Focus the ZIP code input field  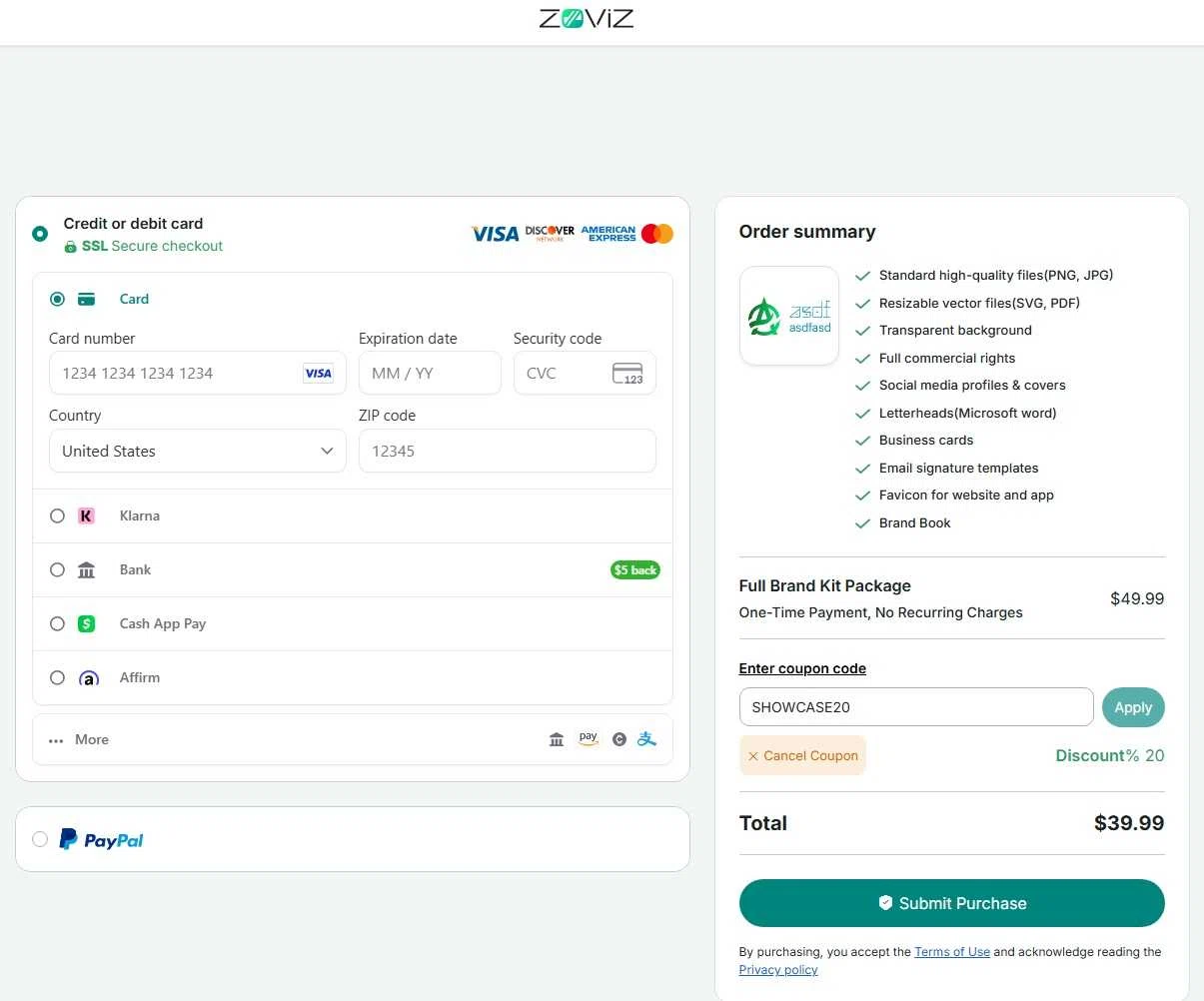508,452
